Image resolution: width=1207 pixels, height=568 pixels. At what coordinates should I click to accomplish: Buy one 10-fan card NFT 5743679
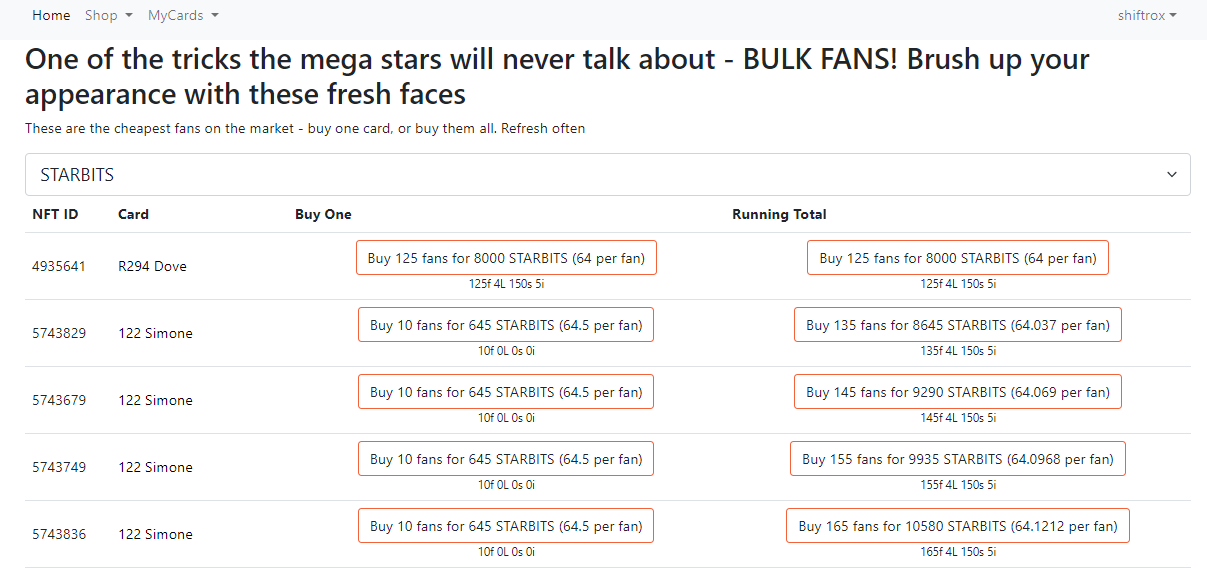(506, 392)
